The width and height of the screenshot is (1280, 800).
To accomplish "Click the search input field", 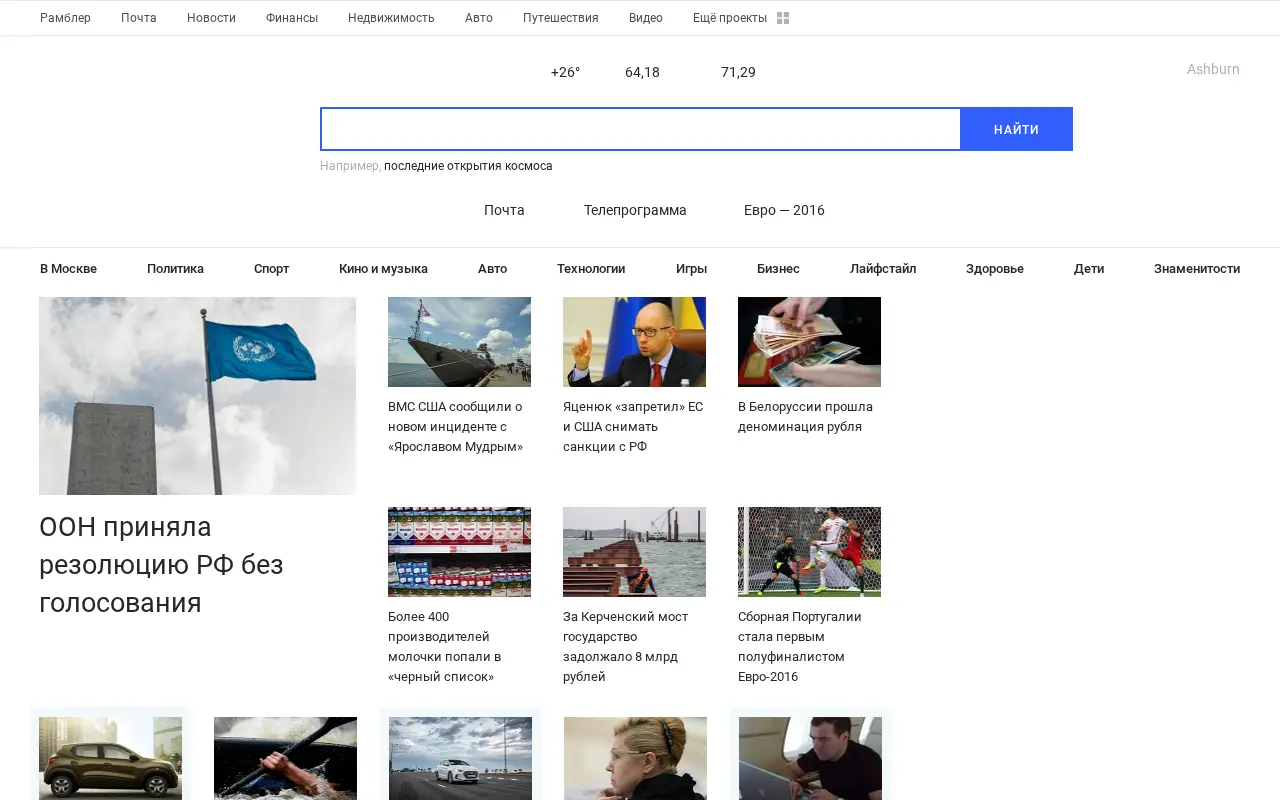I will click(x=640, y=129).
